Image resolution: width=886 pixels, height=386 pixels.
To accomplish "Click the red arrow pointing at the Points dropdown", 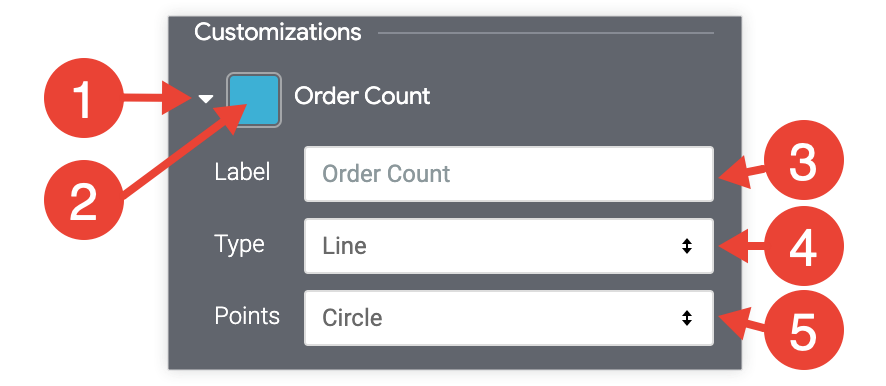I will click(742, 321).
